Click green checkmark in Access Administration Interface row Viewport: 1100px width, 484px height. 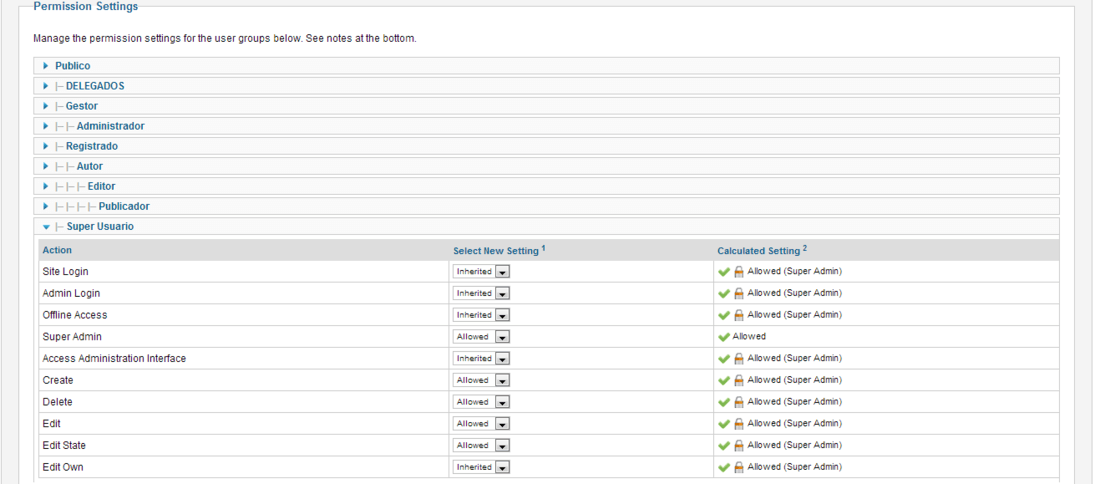tap(724, 358)
